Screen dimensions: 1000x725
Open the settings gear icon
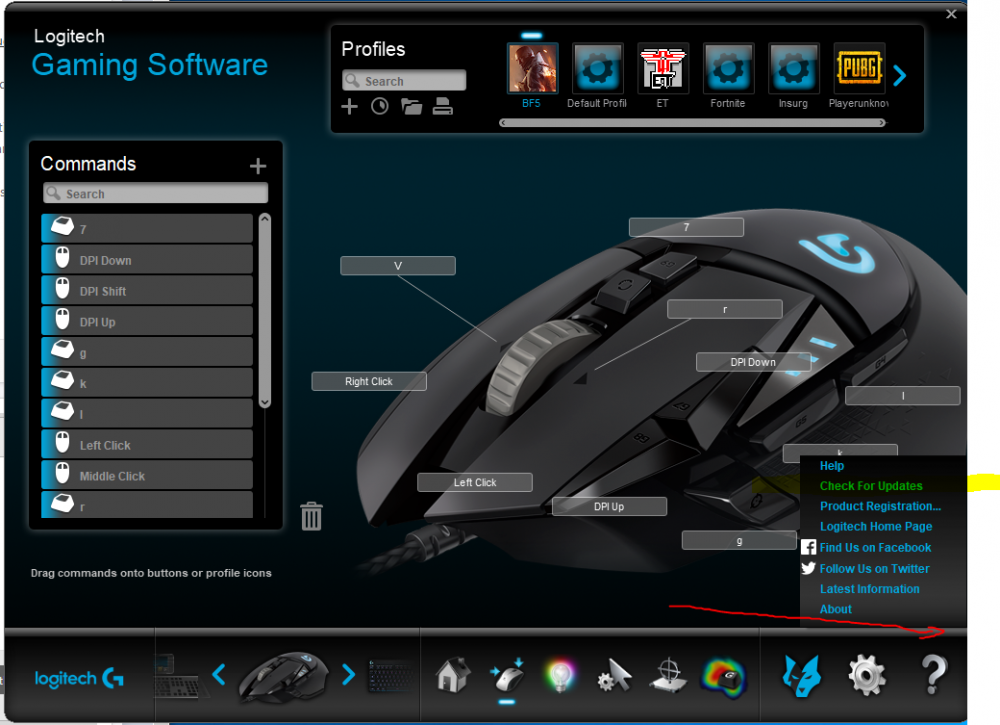(867, 676)
